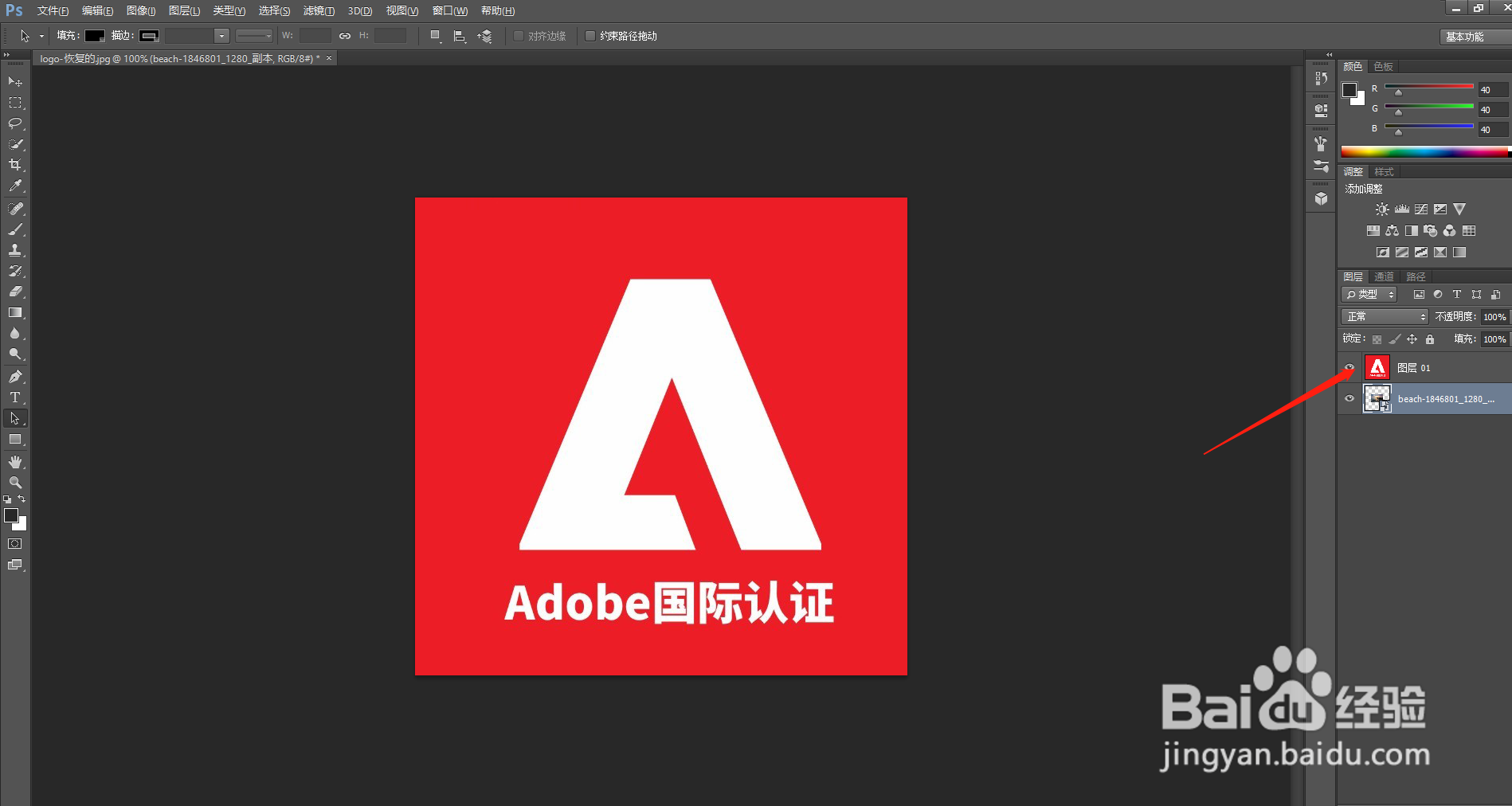
Task: Toggle the type layer filter
Action: pyautogui.click(x=1457, y=295)
